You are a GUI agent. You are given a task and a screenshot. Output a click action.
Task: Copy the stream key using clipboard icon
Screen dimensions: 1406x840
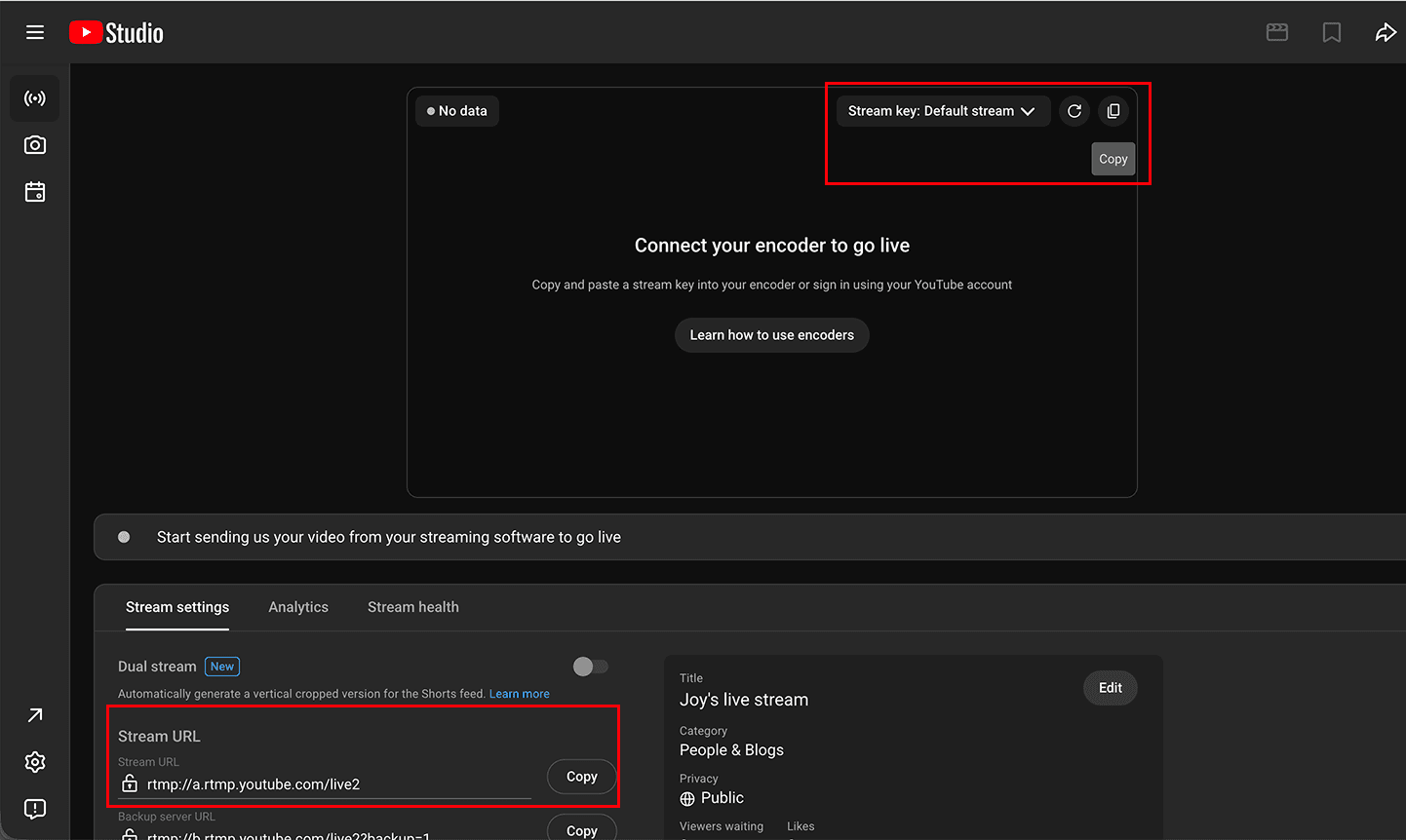click(1113, 111)
